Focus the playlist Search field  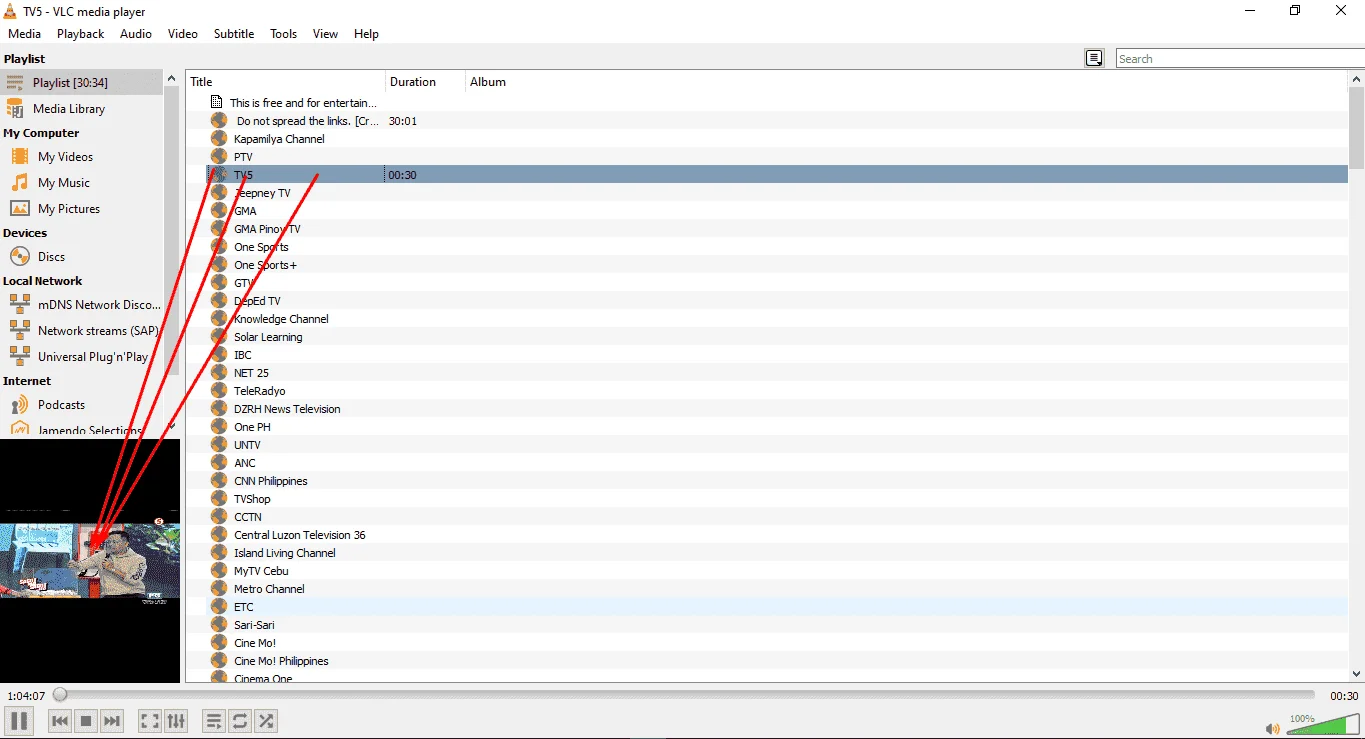click(1240, 59)
